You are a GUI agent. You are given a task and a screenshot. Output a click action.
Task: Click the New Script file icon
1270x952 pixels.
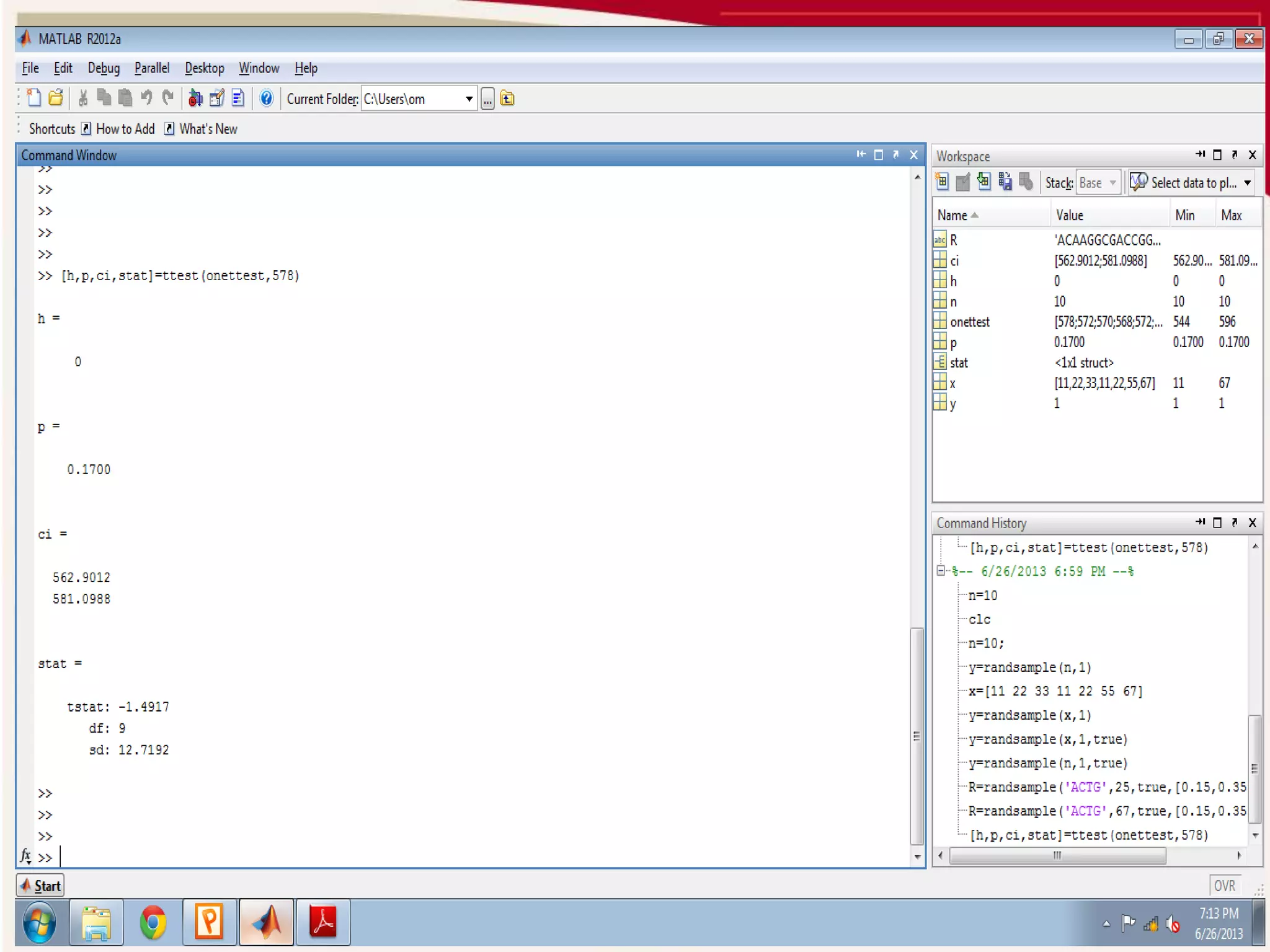(35, 98)
